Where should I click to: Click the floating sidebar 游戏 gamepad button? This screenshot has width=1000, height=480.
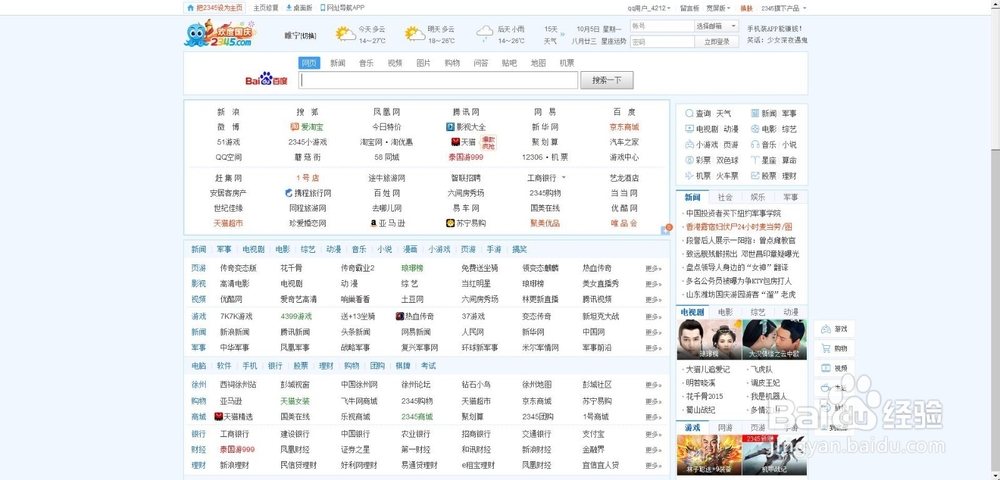(834, 329)
